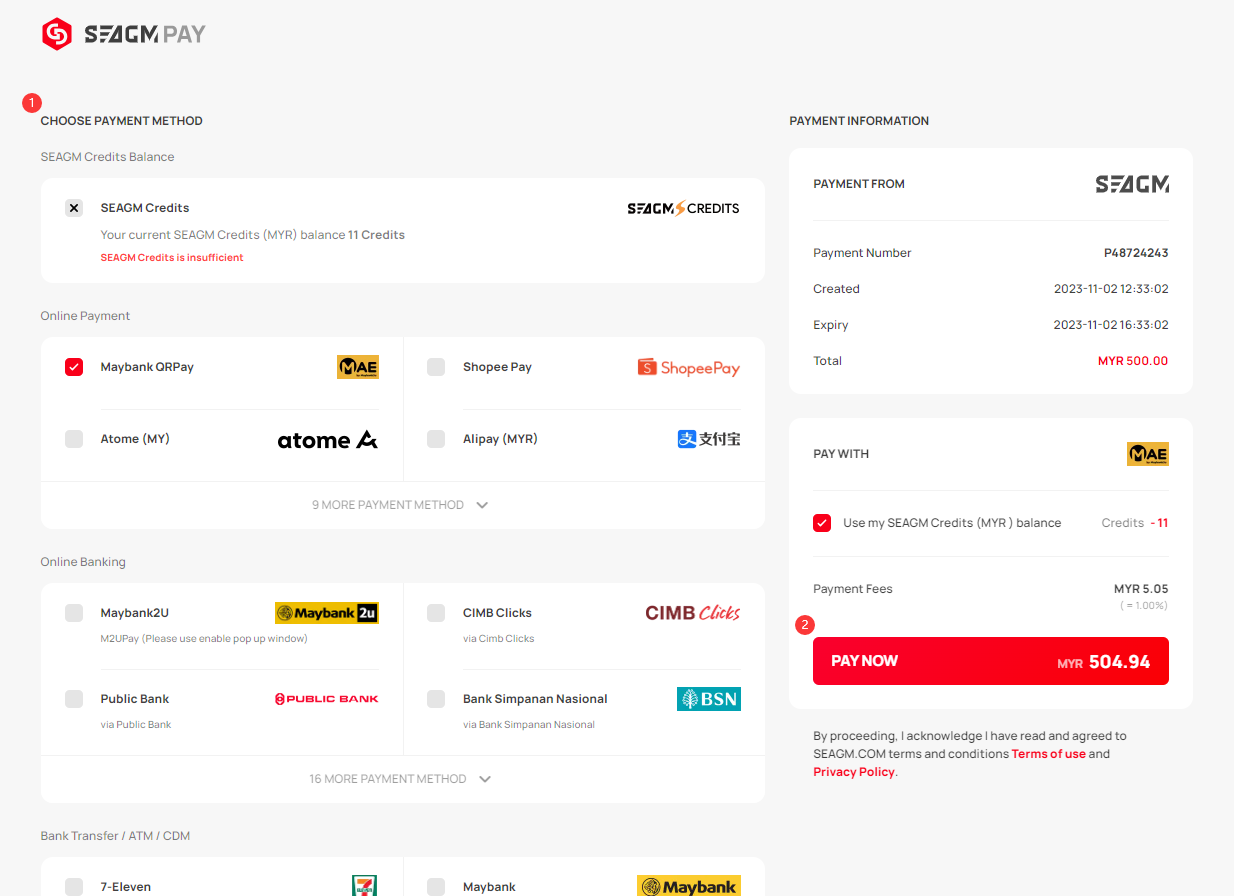Click the Maybank QRPay label
1234x896 pixels.
(147, 367)
